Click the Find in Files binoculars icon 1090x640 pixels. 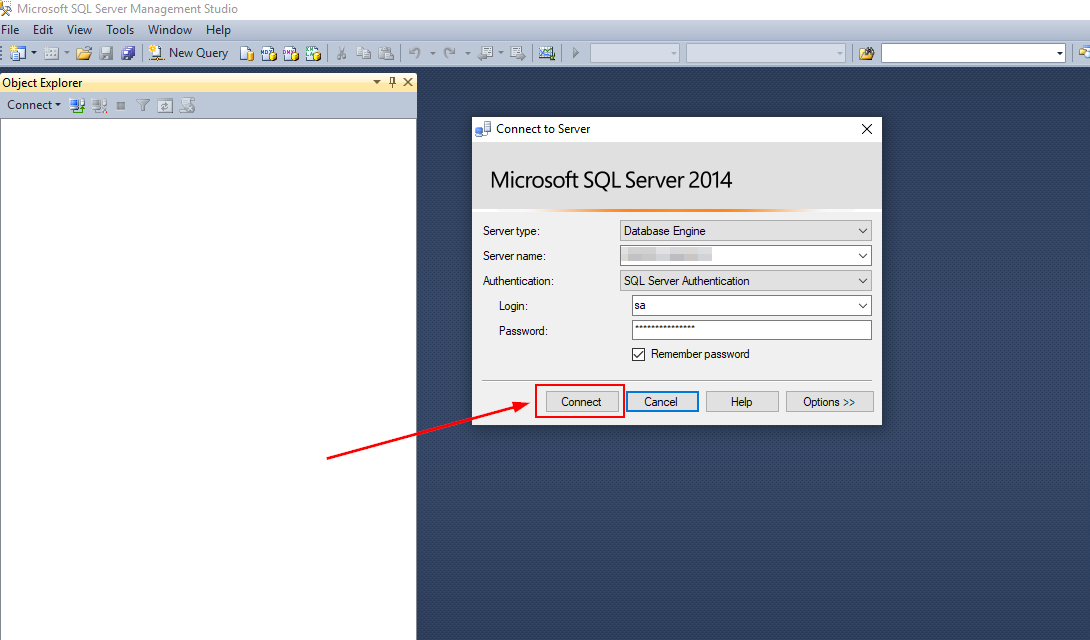click(x=866, y=53)
